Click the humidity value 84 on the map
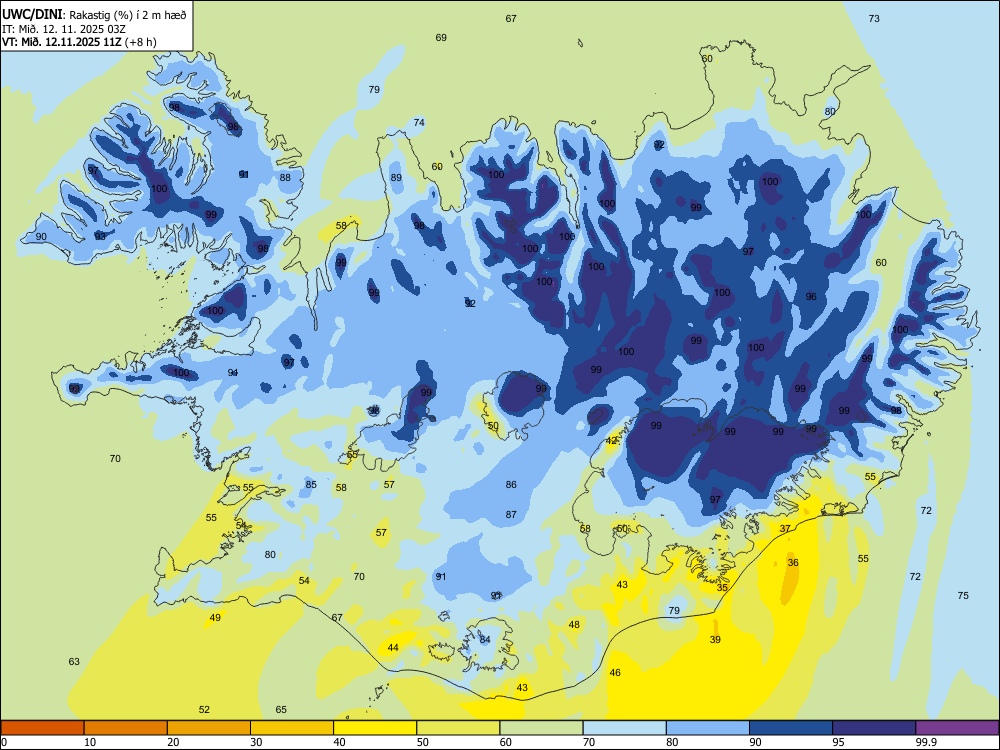Viewport: 1000px width, 750px height. (x=485, y=640)
